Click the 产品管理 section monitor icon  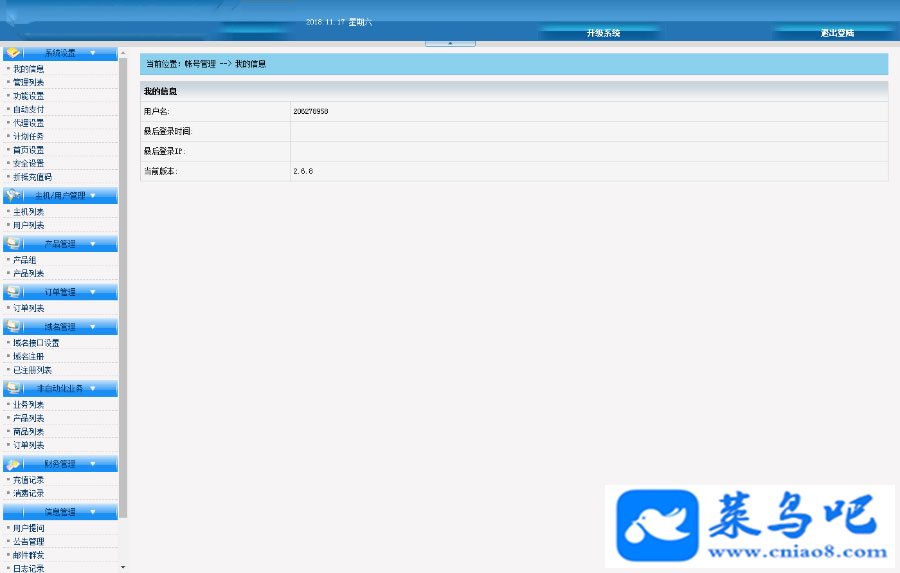pos(13,244)
